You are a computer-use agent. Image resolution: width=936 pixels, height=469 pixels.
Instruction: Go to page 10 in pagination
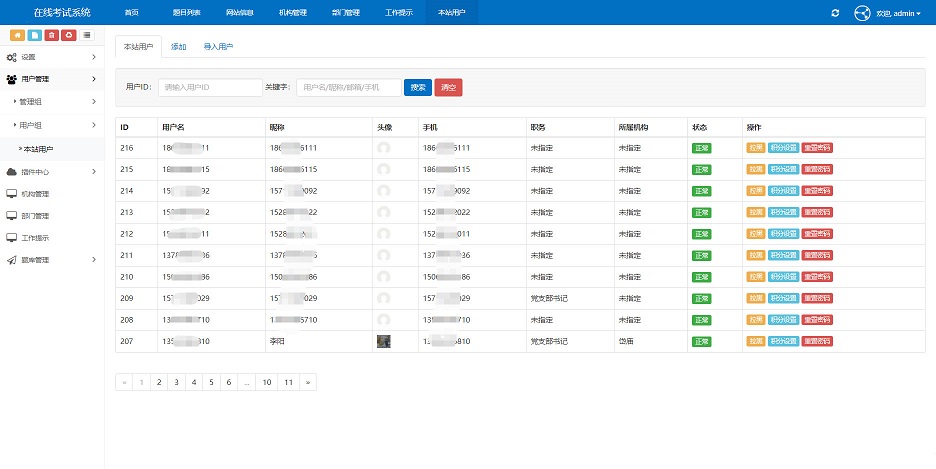coord(267,382)
